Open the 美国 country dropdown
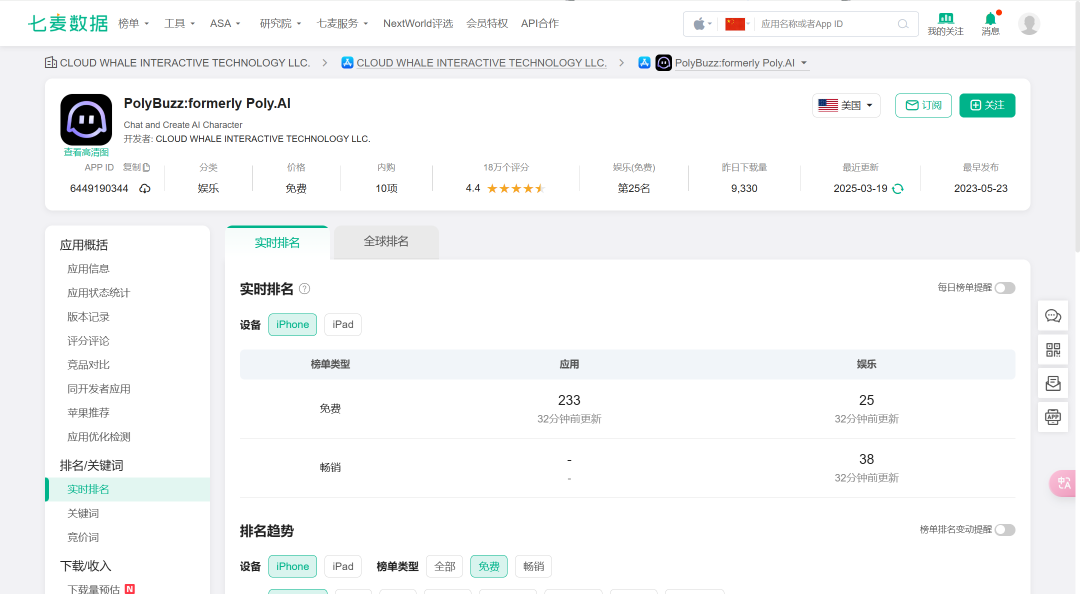Screen dimensions: 1080x594 point(846,105)
